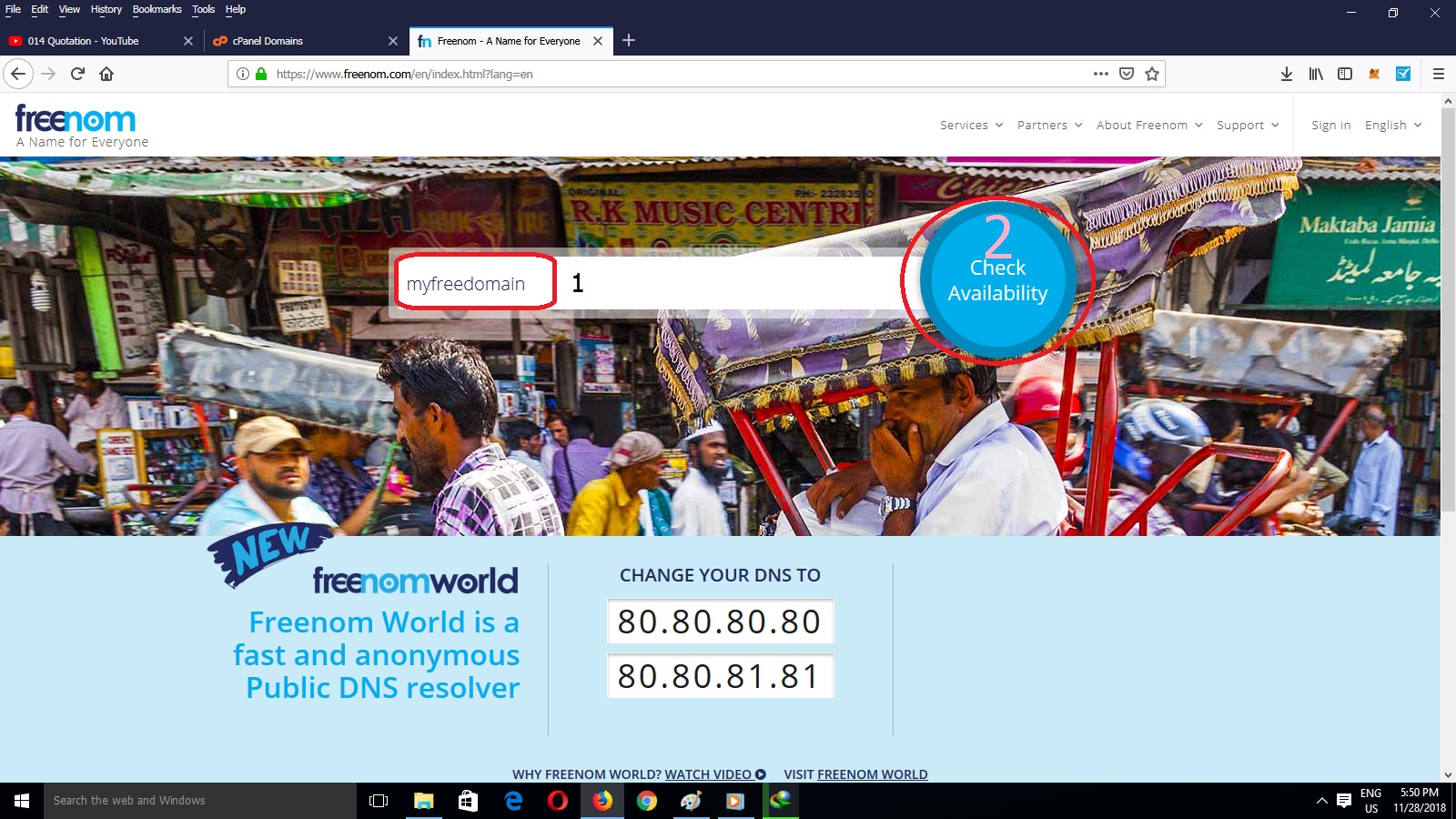This screenshot has width=1456, height=819.
Task: Click the Windows search box
Action: [x=200, y=801]
